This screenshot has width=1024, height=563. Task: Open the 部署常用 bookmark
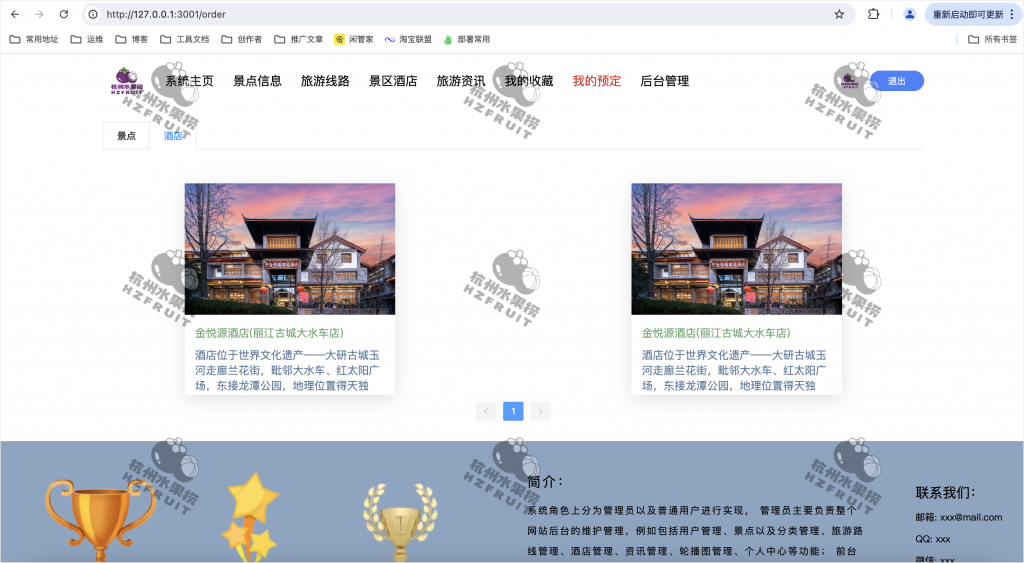pyautogui.click(x=466, y=39)
